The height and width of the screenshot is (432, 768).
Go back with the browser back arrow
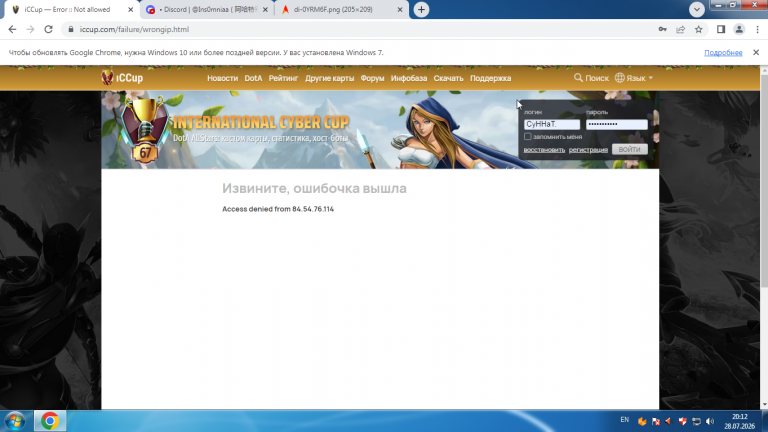click(x=12, y=29)
